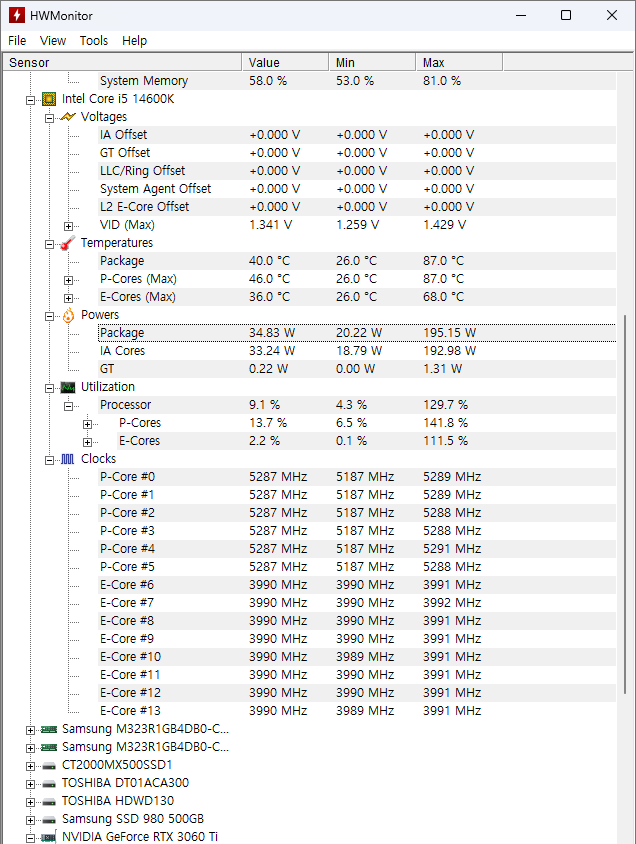Collapse the NVIDIA GeForce RTX 3060 Ti node

(x=31, y=839)
